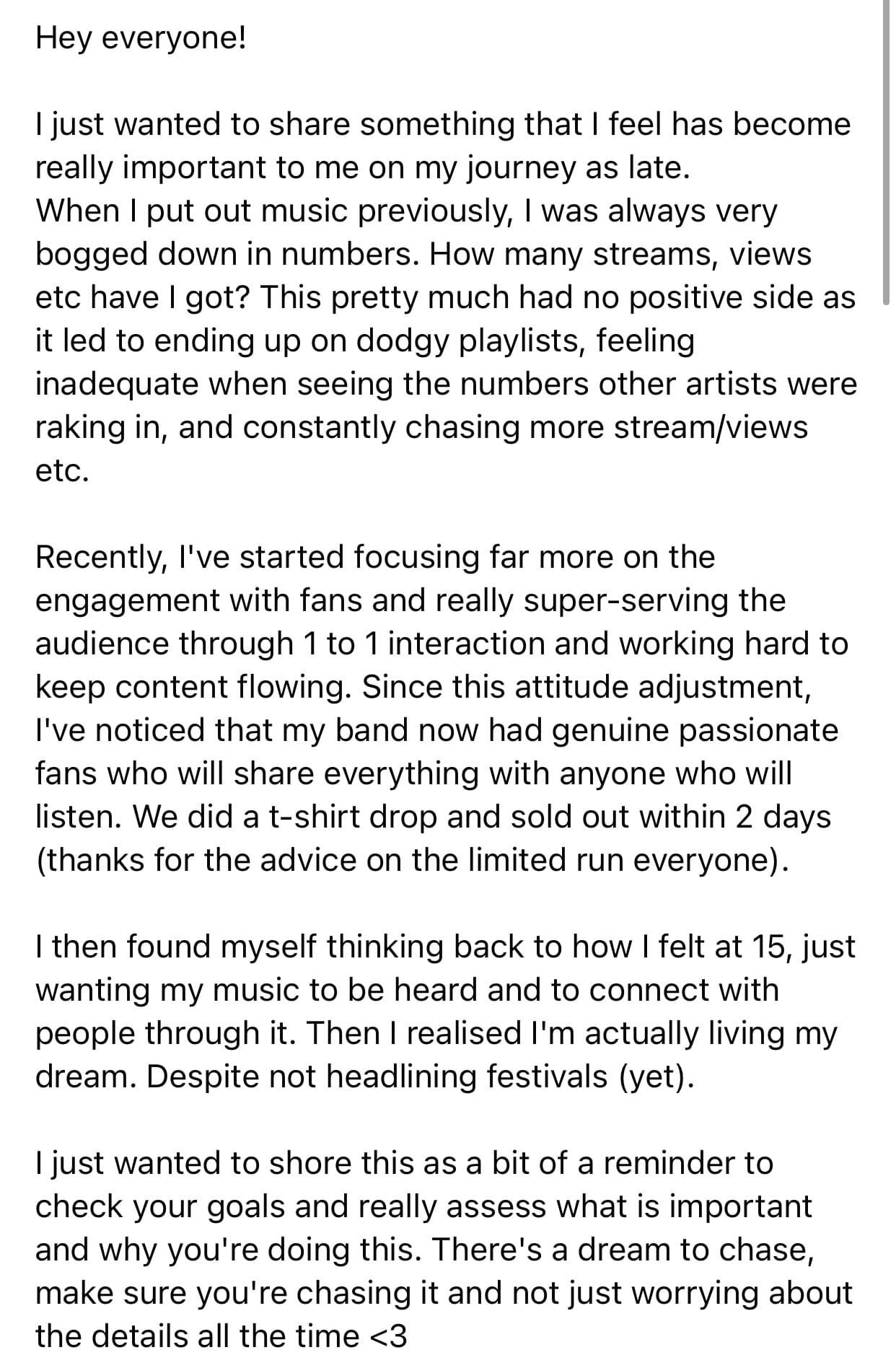Click the word "shore" in the last paragraph
The width and height of the screenshot is (896, 1368).
coord(302,1163)
